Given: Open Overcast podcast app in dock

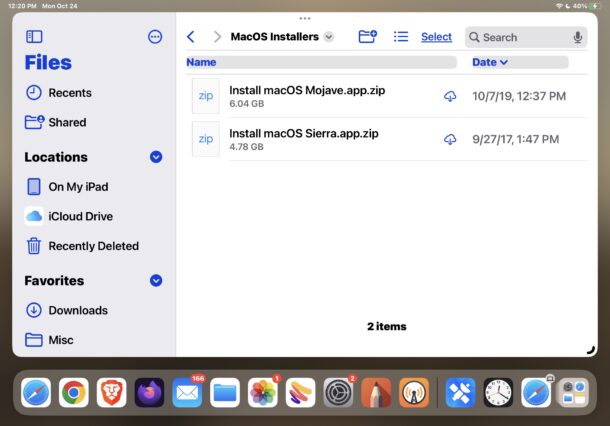Looking at the screenshot, I should 414,393.
